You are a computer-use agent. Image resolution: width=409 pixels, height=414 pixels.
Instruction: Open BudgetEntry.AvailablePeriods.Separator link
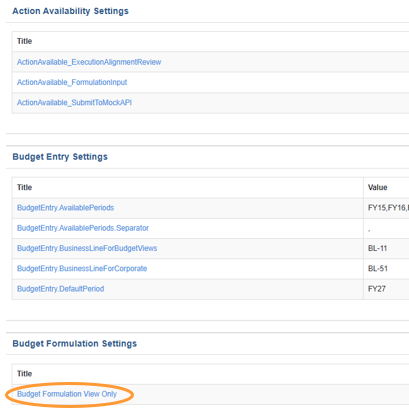(x=83, y=228)
